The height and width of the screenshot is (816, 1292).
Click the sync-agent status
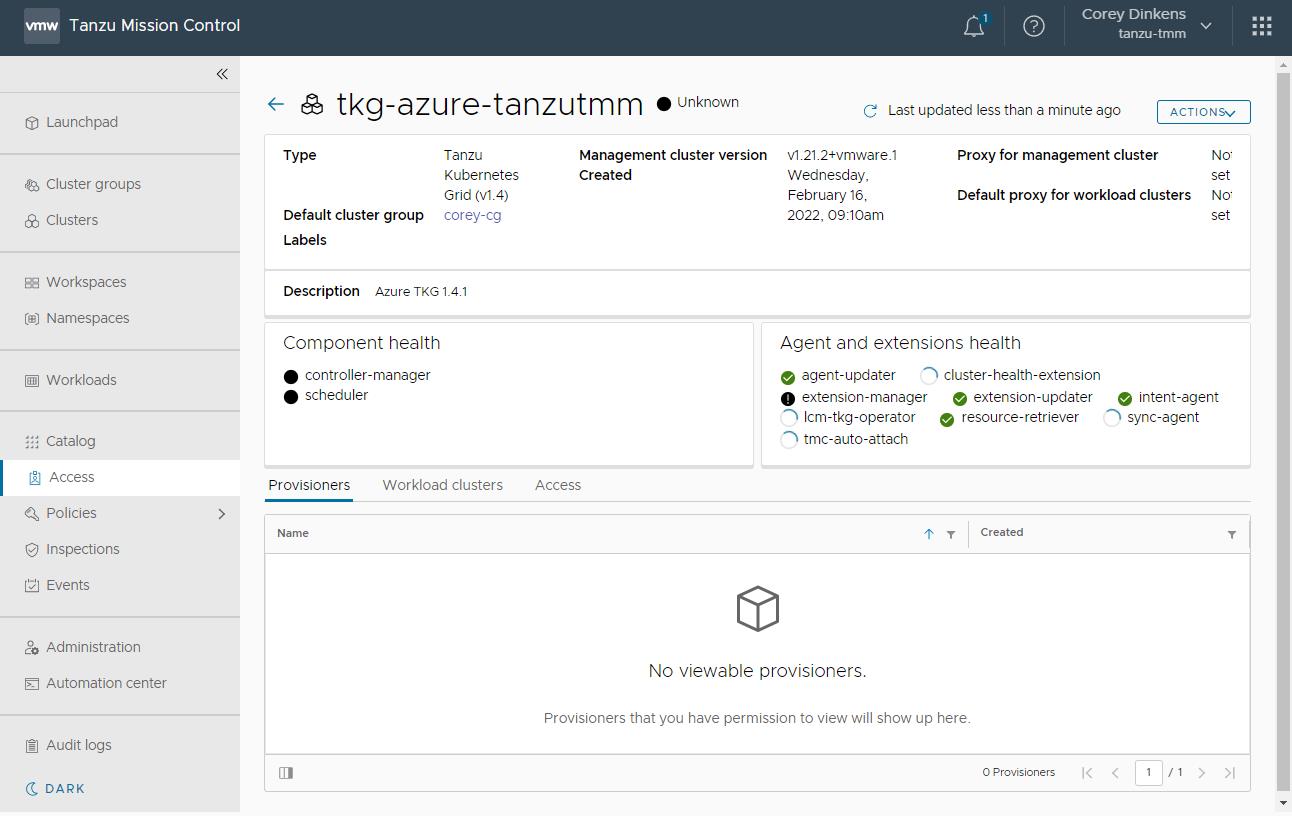1151,418
